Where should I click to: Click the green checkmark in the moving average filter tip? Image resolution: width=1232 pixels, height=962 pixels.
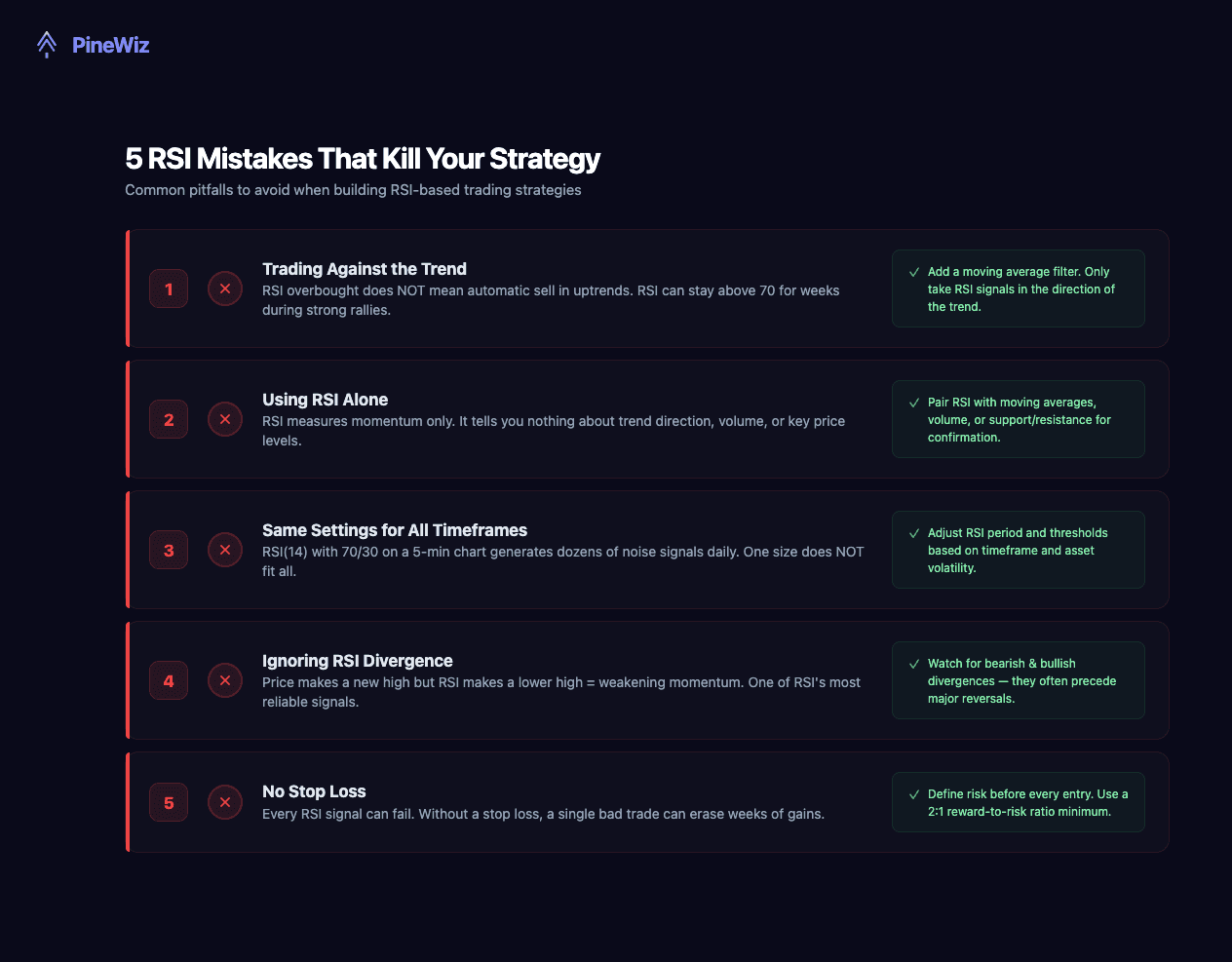[x=913, y=271]
